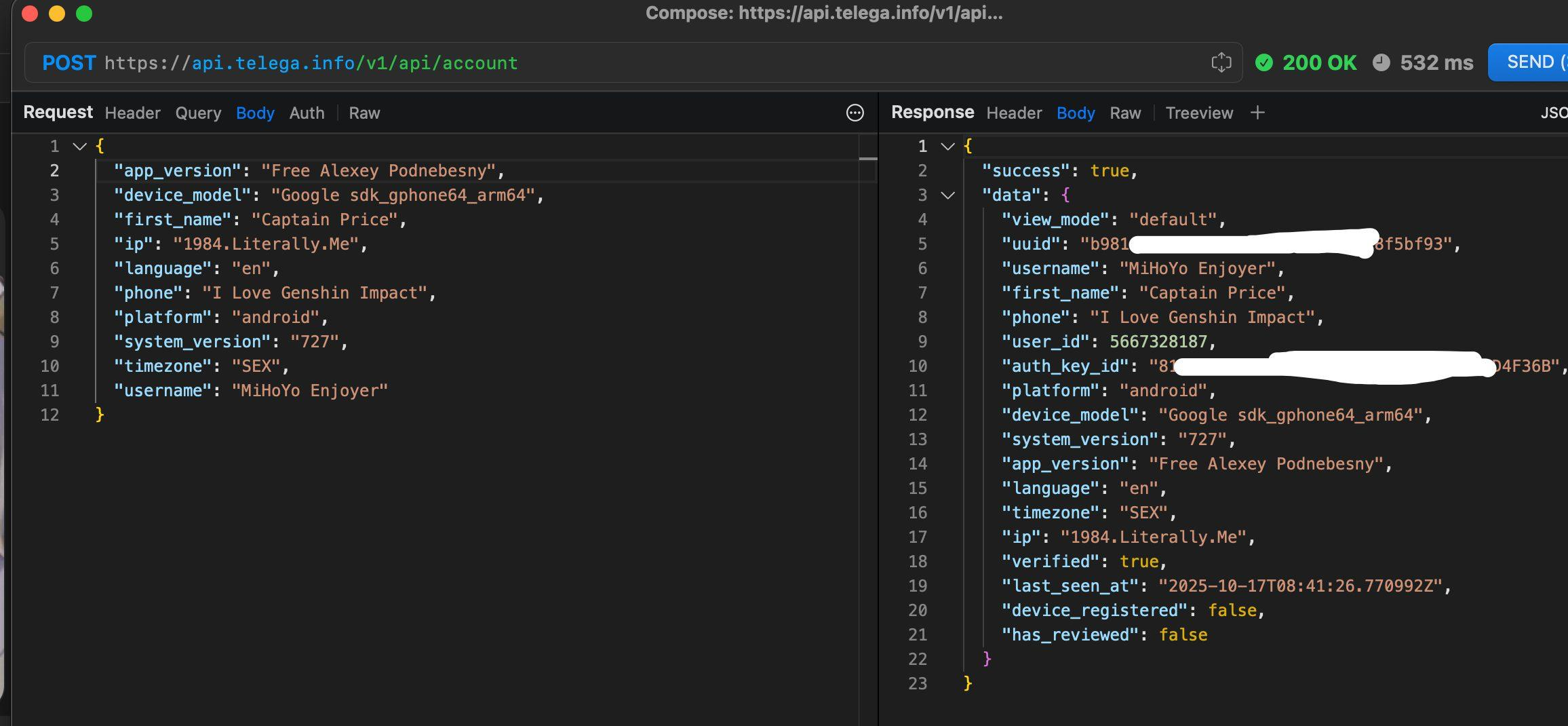Click request language value "en"
The width and height of the screenshot is (1568, 726).
[252, 269]
